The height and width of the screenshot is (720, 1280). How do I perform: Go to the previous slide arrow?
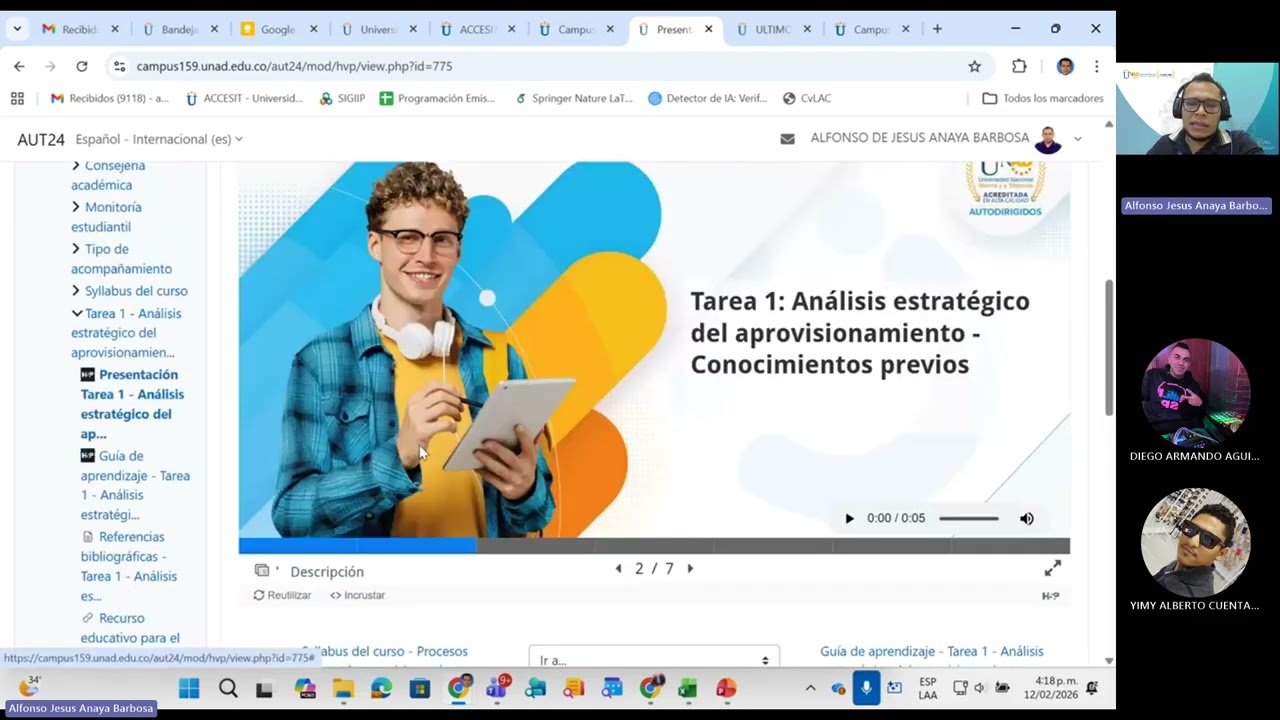[x=618, y=568]
